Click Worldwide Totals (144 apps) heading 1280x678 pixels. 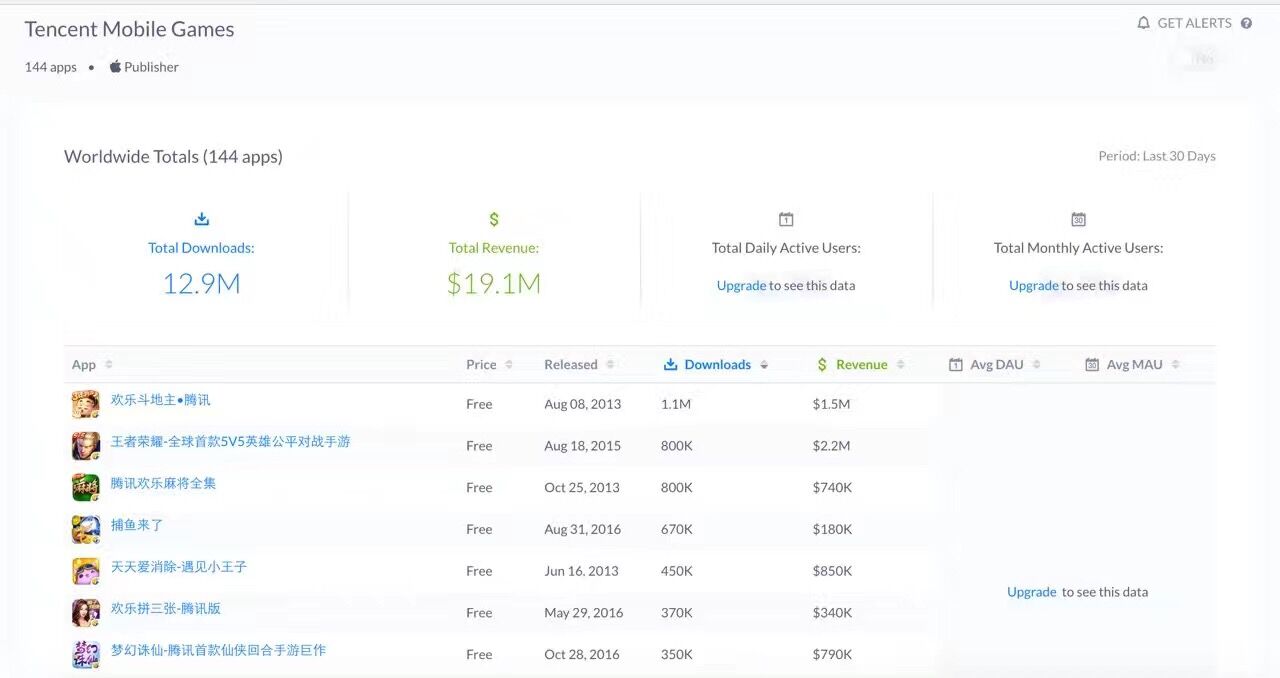pos(173,156)
